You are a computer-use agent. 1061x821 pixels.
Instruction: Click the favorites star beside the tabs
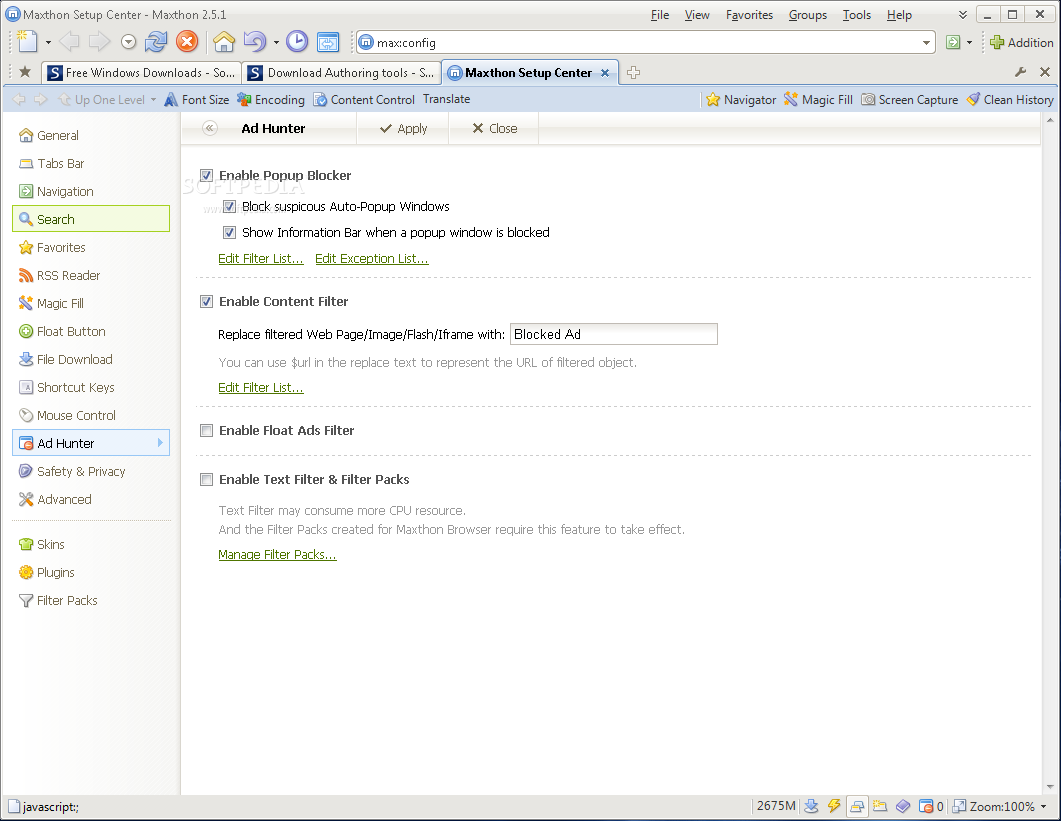[x=25, y=72]
